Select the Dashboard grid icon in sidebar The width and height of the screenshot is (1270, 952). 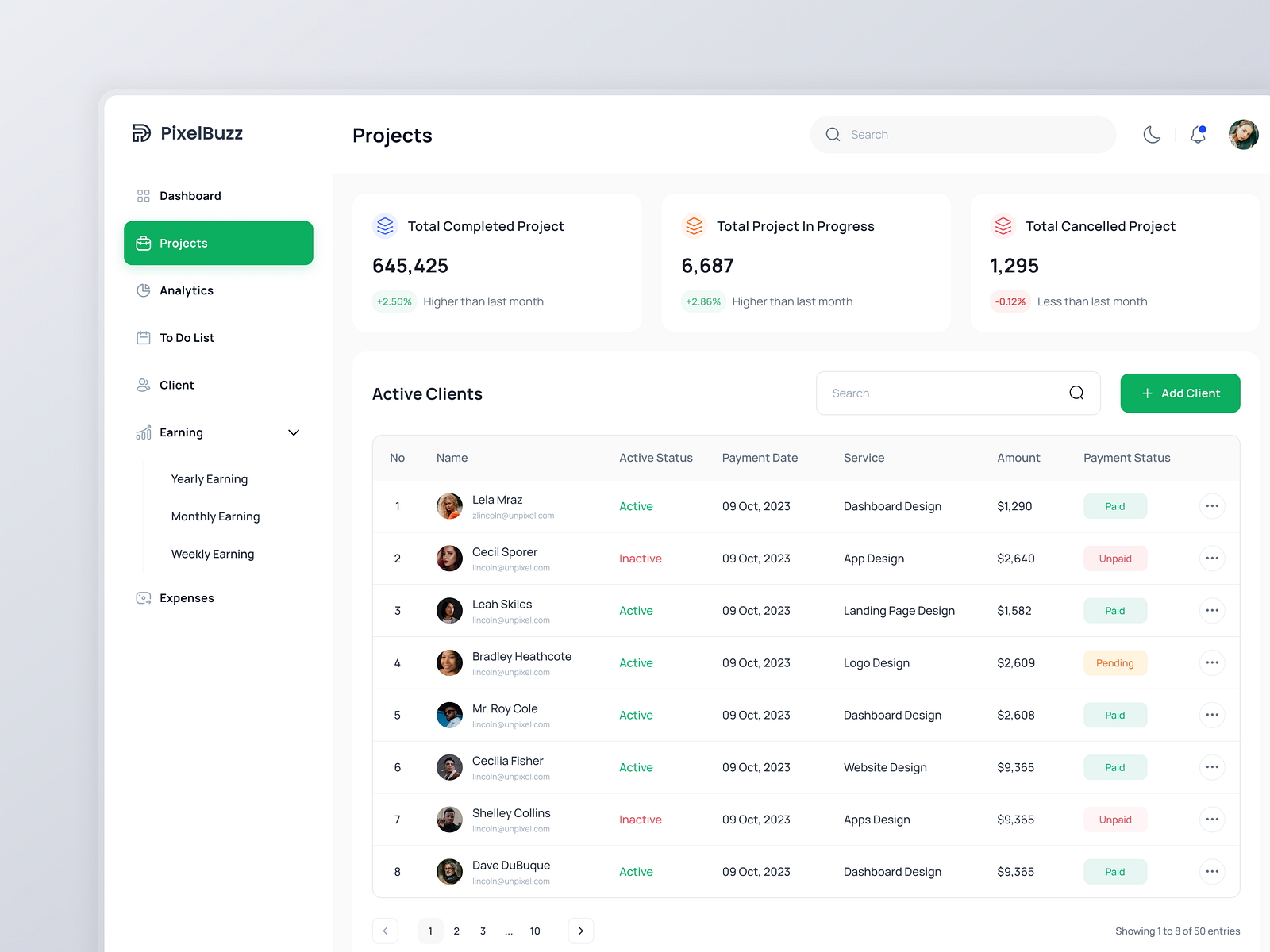click(x=144, y=195)
